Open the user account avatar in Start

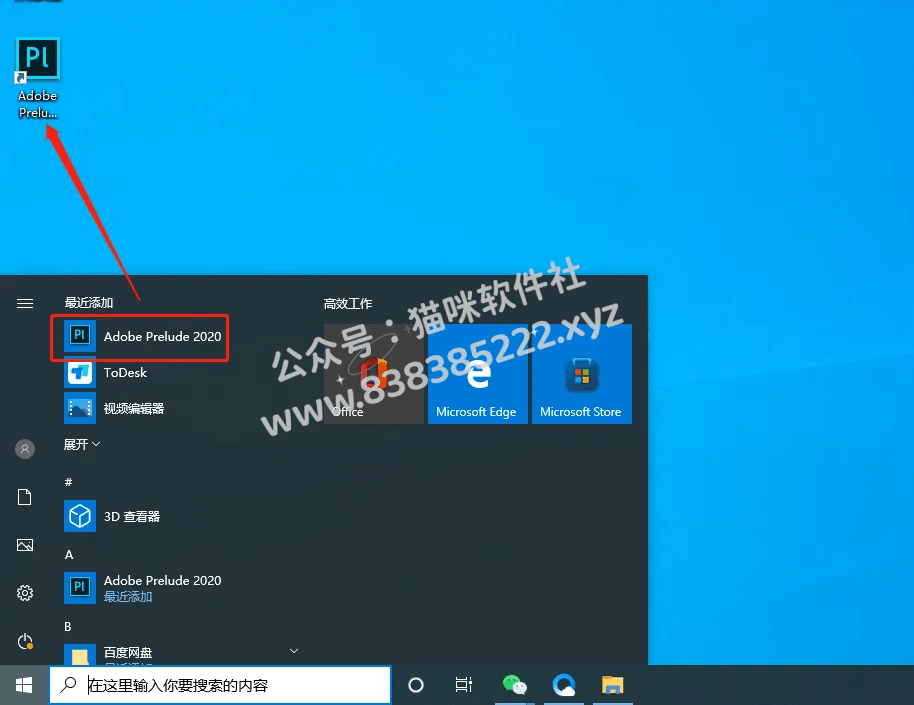[24, 449]
